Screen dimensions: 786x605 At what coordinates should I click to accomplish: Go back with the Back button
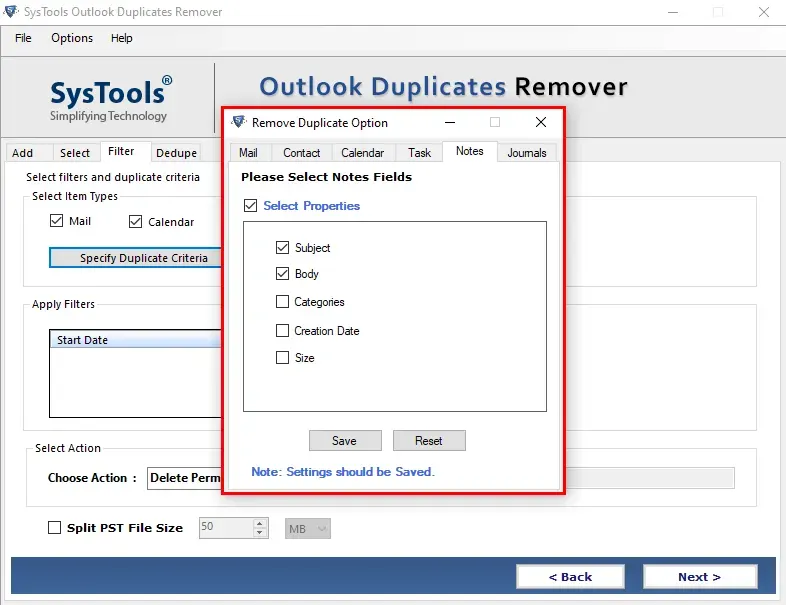click(x=570, y=577)
